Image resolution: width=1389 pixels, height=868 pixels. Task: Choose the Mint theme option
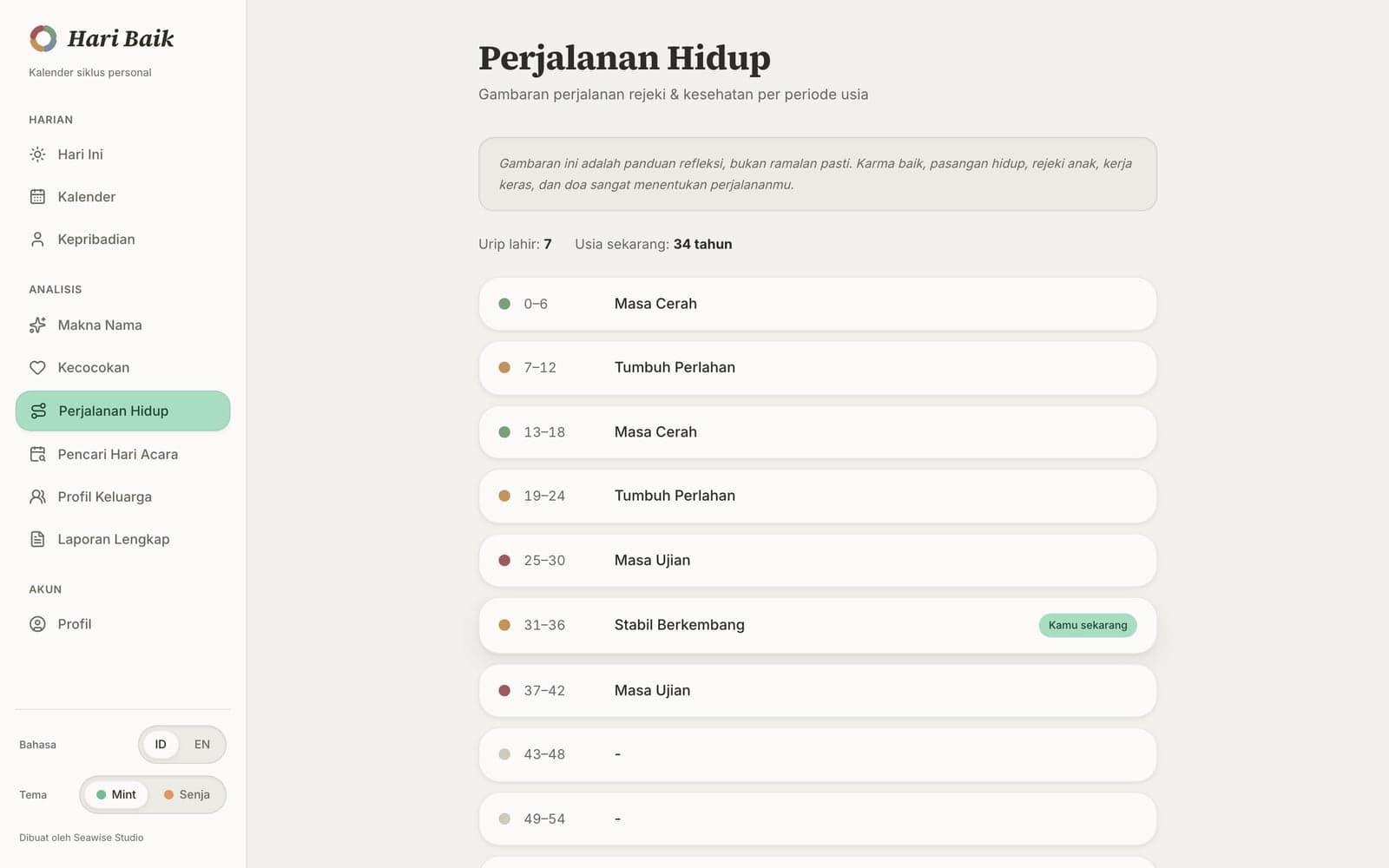[x=116, y=795]
